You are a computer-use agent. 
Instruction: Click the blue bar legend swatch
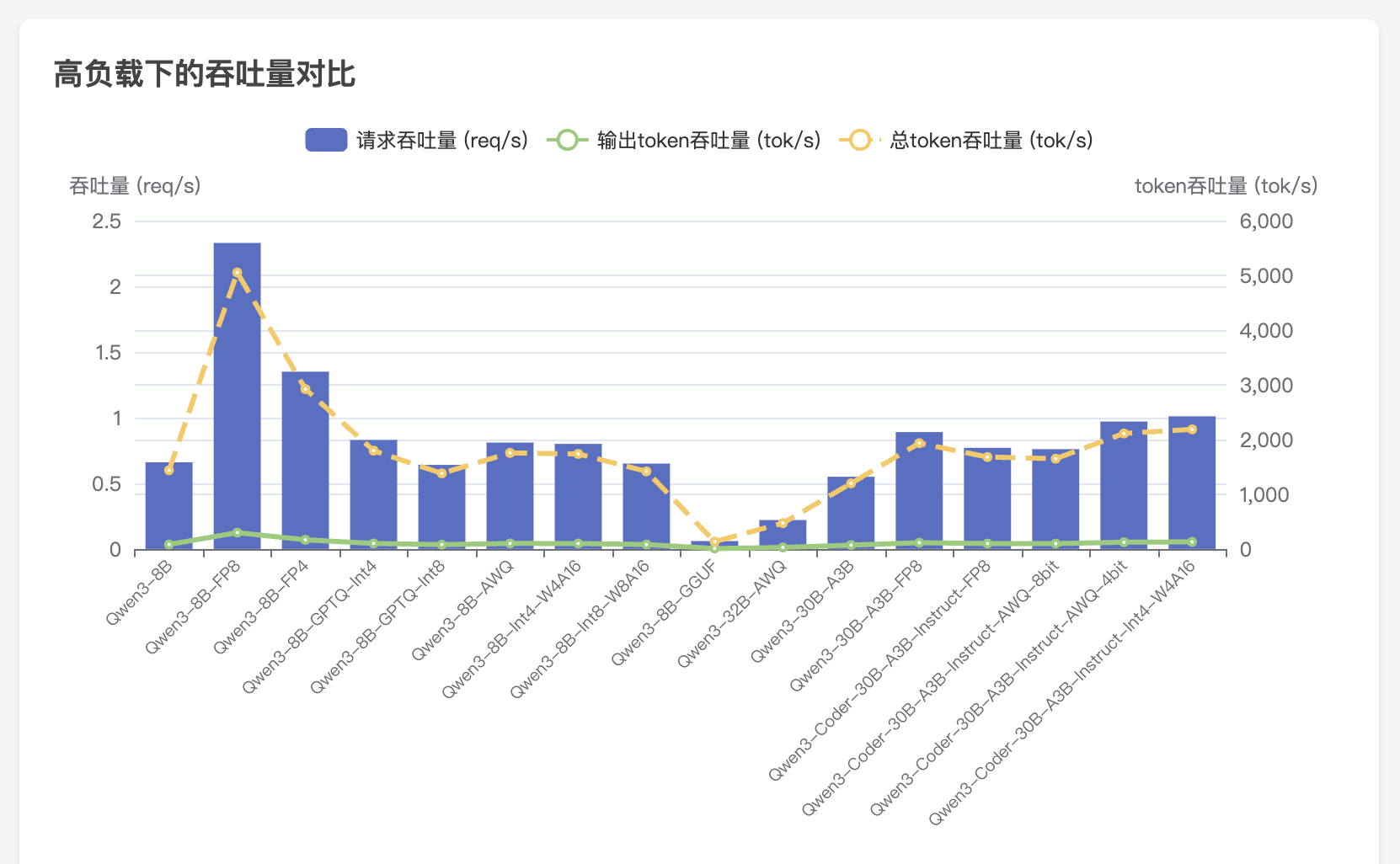point(326,140)
